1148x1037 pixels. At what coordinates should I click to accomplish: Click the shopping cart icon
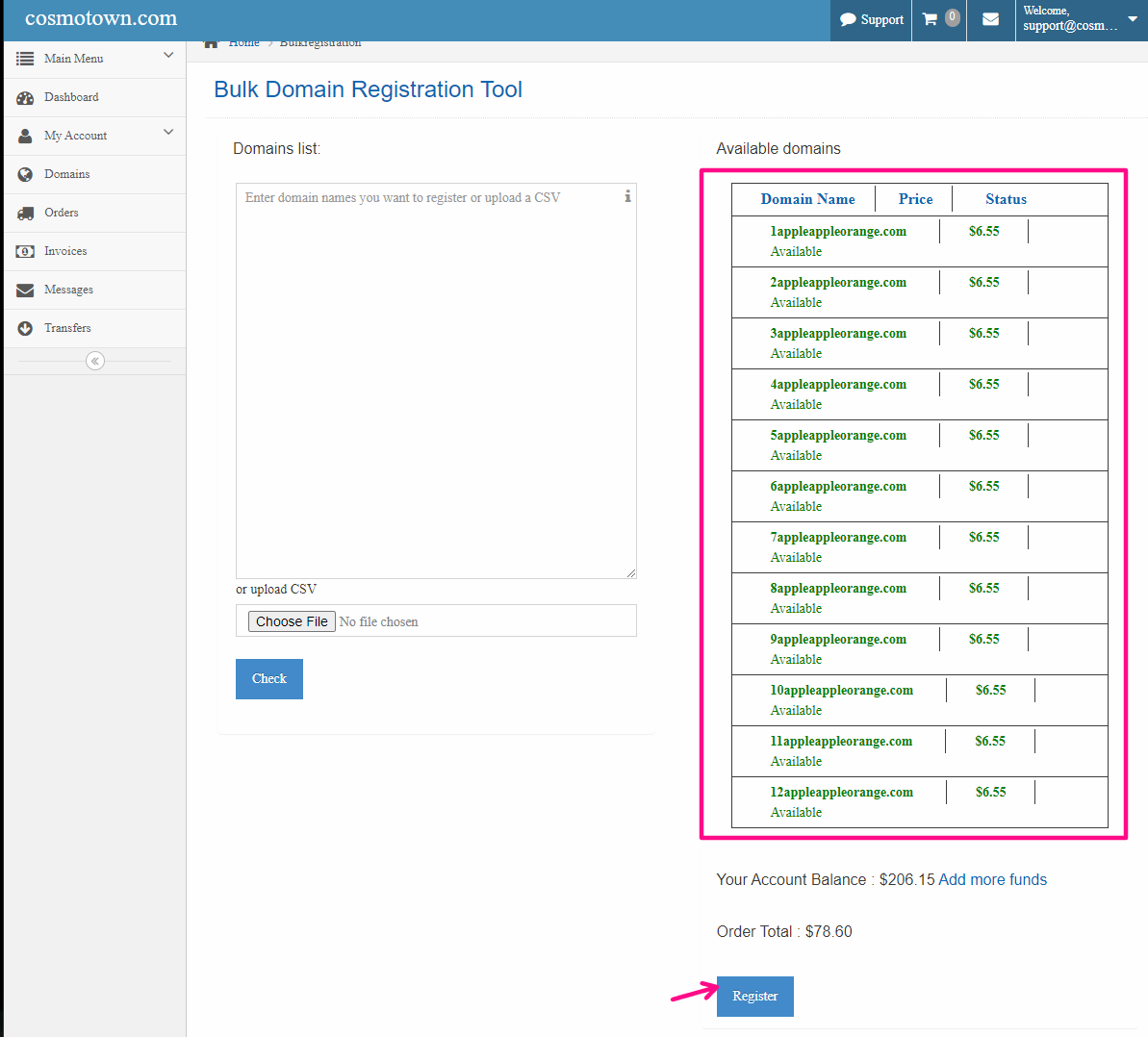coord(930,19)
